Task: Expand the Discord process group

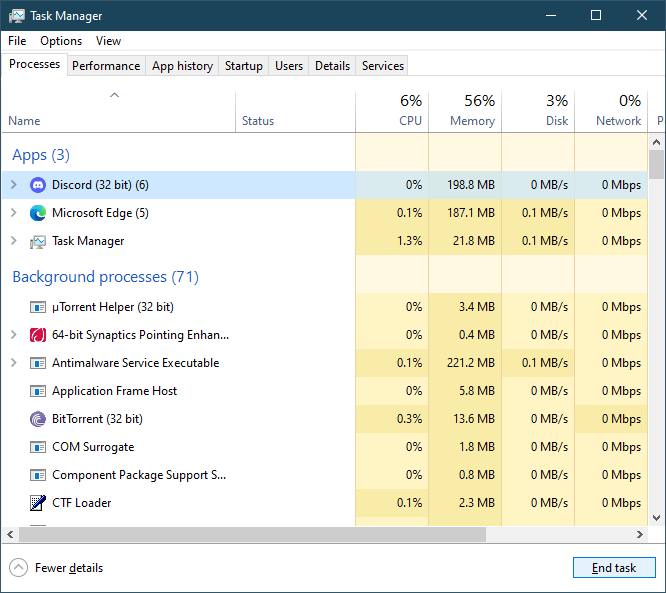Action: (13, 185)
